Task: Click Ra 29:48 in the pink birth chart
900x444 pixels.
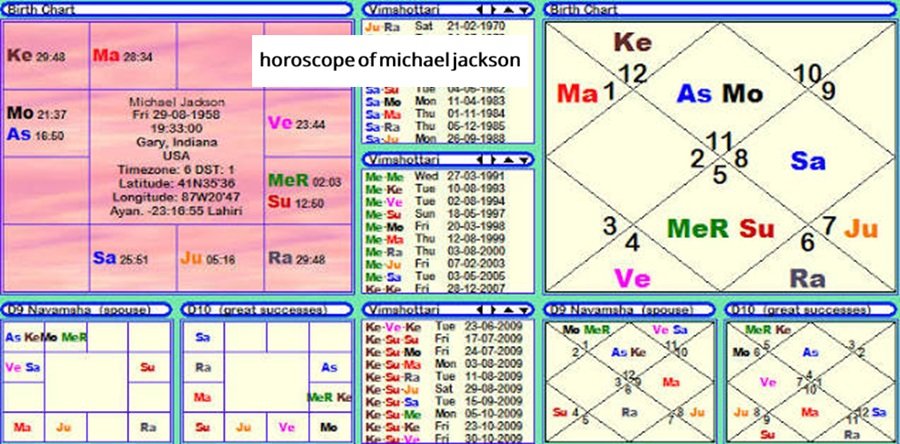Action: coord(297,259)
